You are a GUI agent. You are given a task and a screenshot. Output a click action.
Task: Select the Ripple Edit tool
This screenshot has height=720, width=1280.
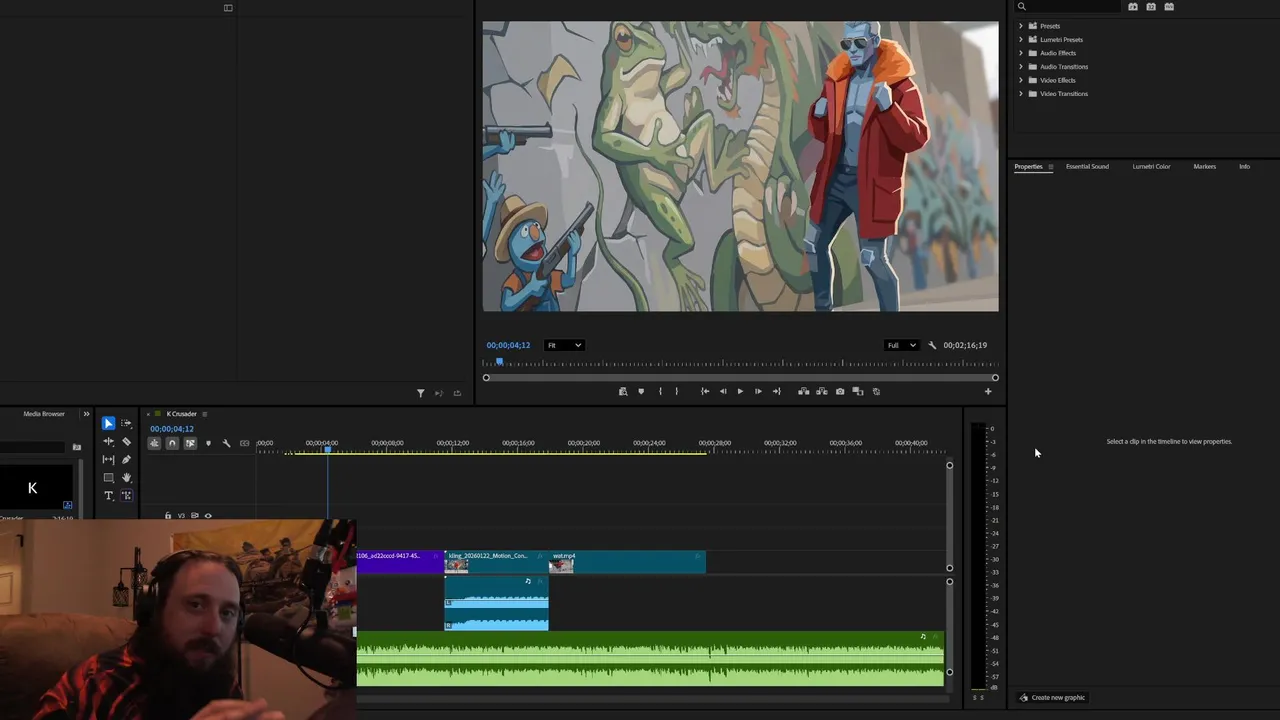point(108,441)
